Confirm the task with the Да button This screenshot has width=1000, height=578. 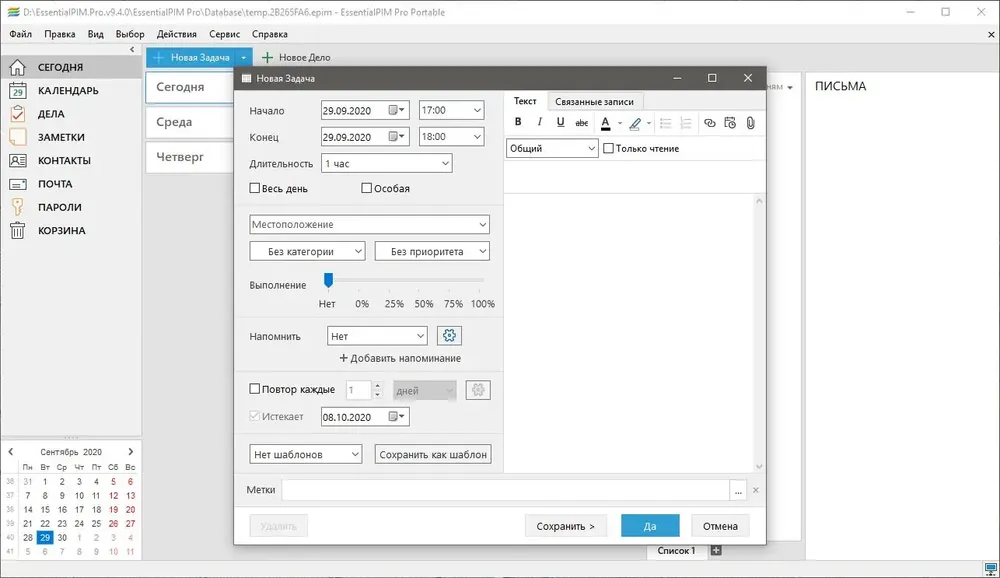(x=650, y=526)
